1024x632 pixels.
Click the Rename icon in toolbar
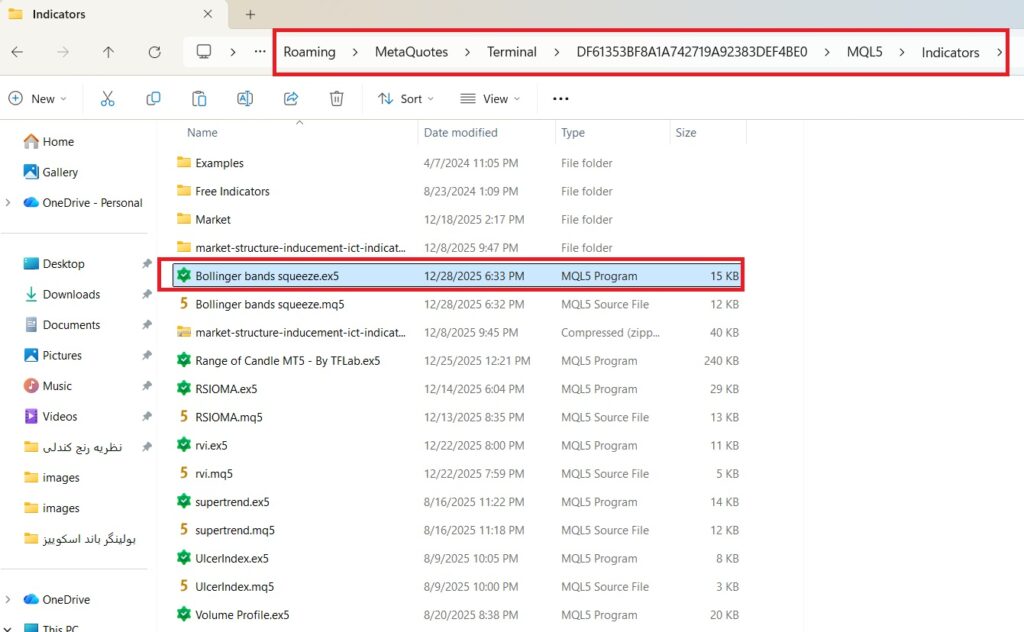tap(245, 99)
